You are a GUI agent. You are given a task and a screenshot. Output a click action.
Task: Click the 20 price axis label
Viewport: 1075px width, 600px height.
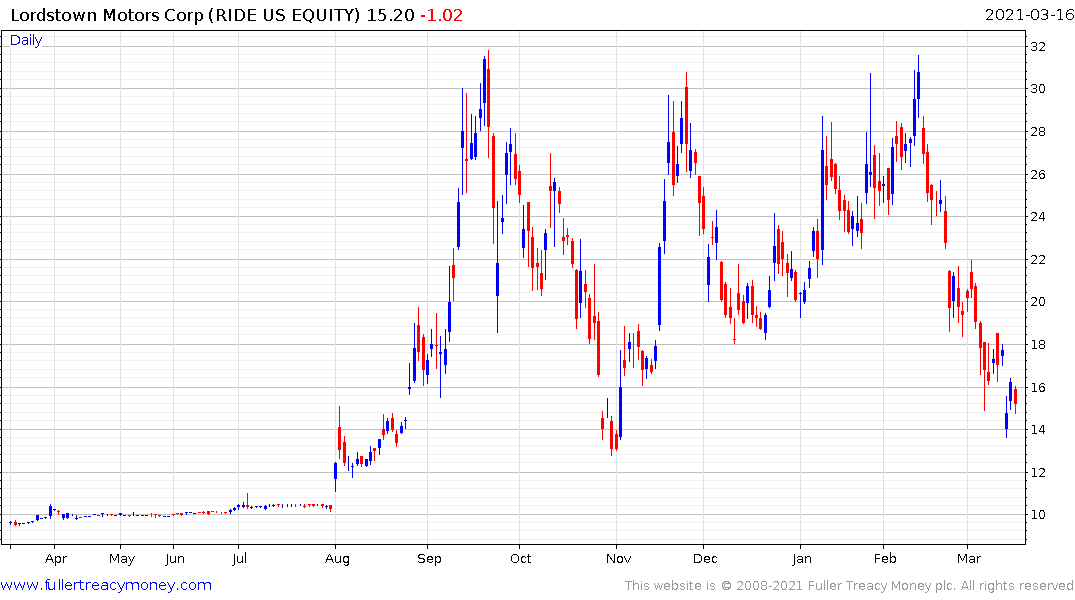point(1038,302)
